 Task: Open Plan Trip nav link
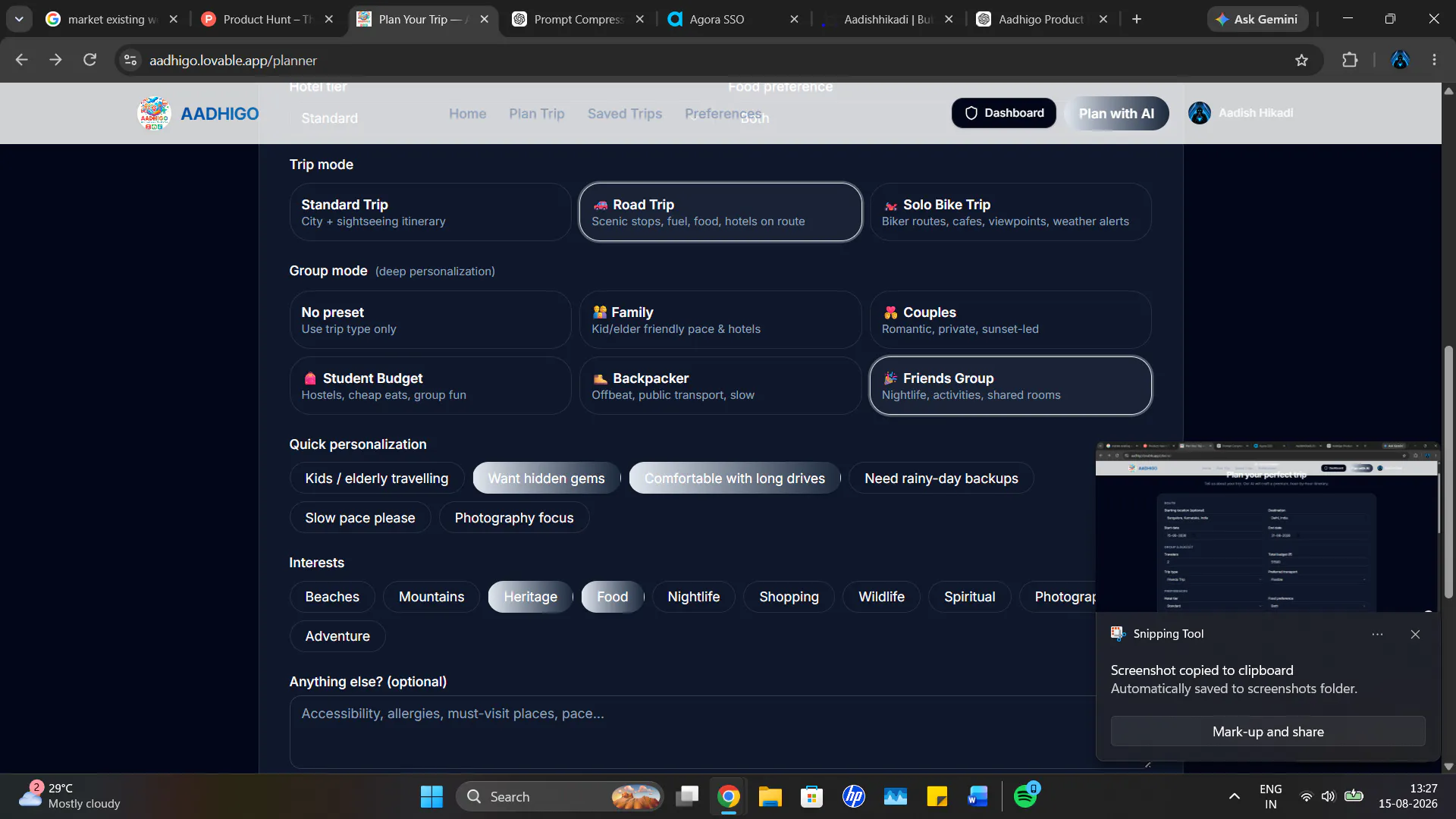tap(537, 113)
